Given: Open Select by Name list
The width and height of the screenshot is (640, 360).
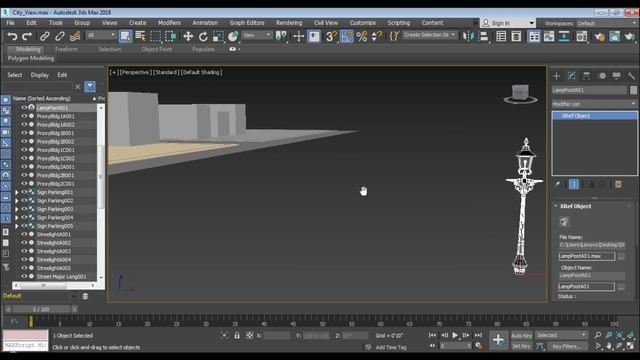Looking at the screenshot, I should pyautogui.click(x=140, y=37).
